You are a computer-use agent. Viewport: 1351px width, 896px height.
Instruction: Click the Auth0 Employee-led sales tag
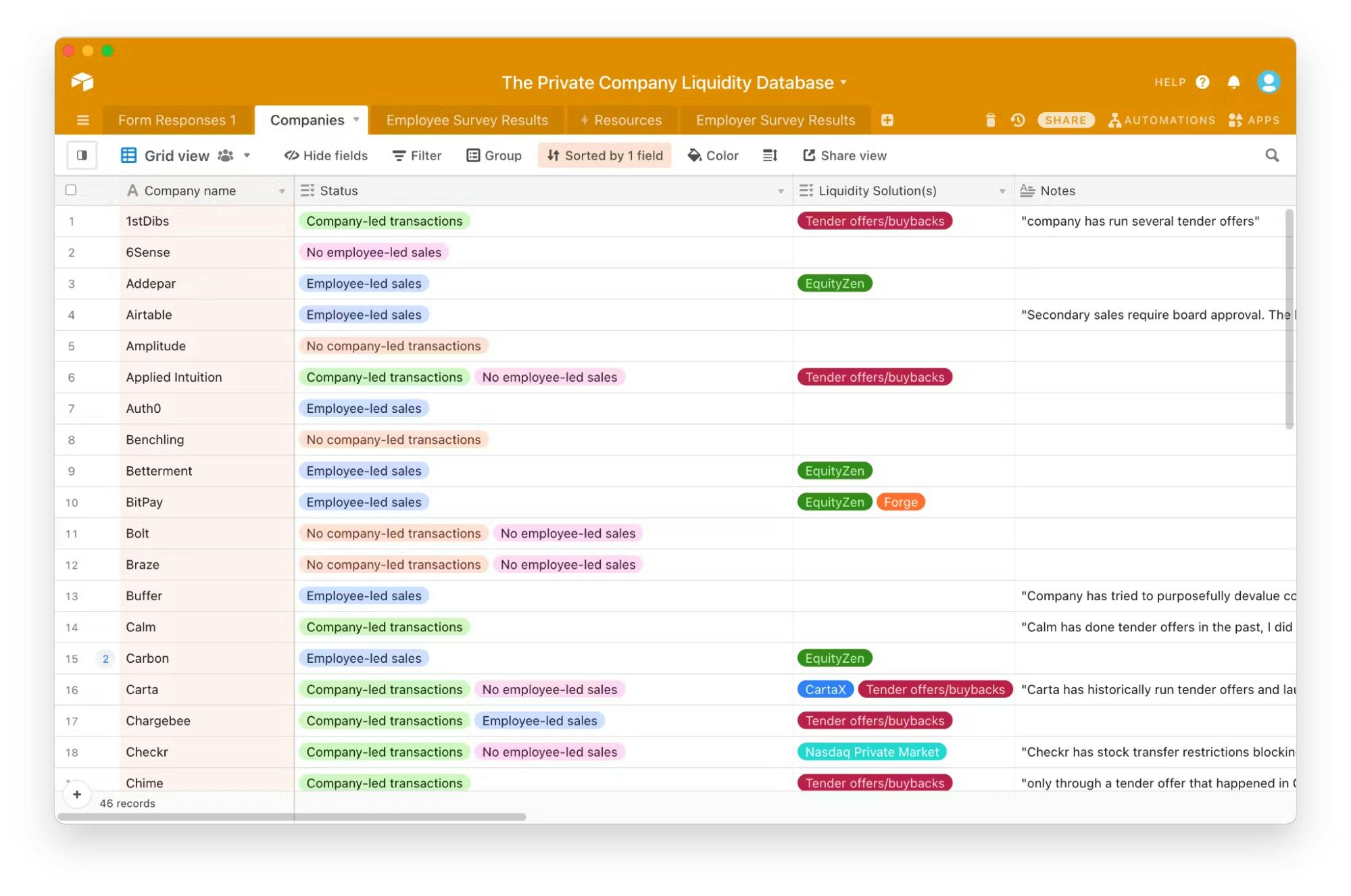tap(364, 408)
